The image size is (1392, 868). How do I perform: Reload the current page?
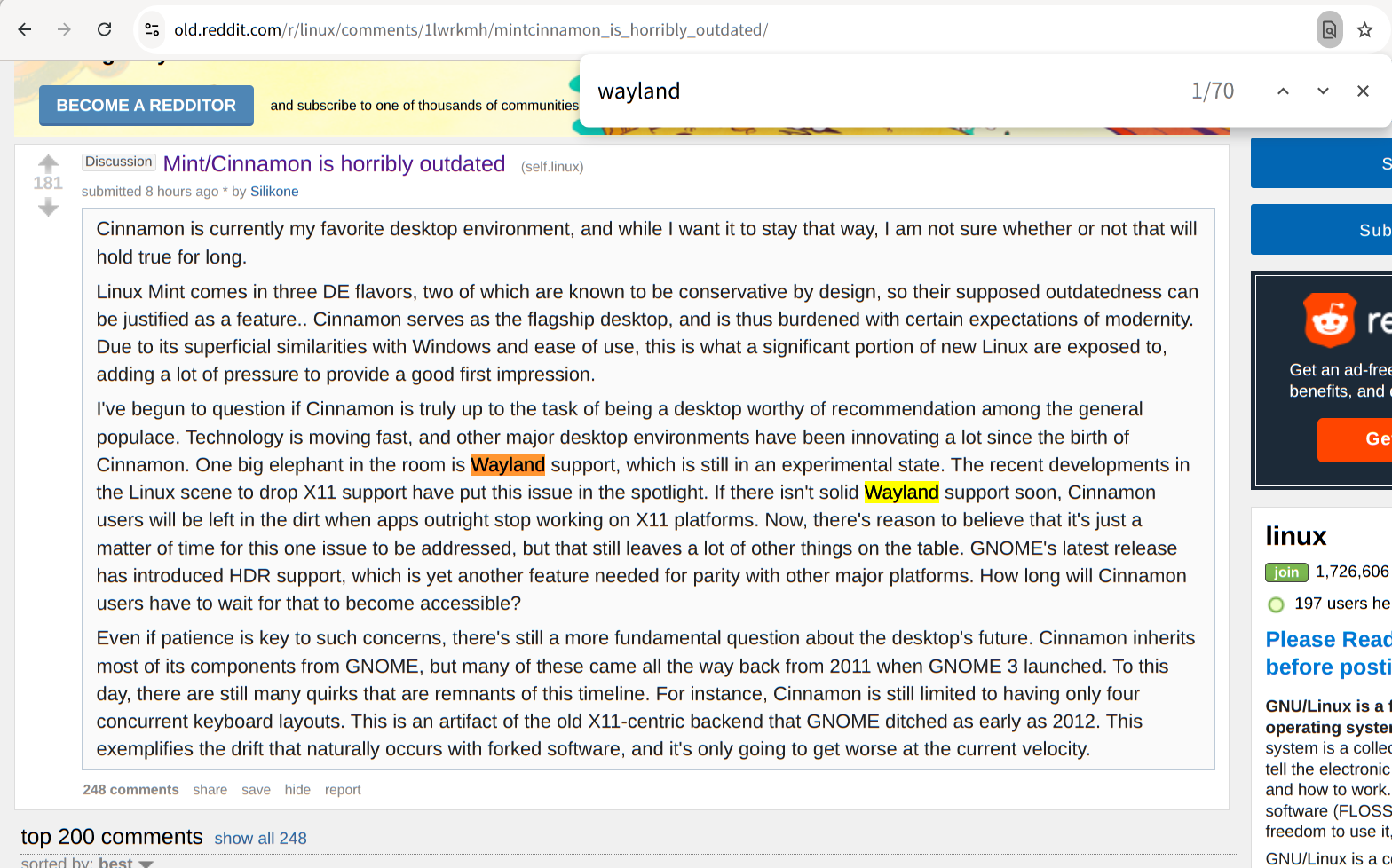pos(104,29)
